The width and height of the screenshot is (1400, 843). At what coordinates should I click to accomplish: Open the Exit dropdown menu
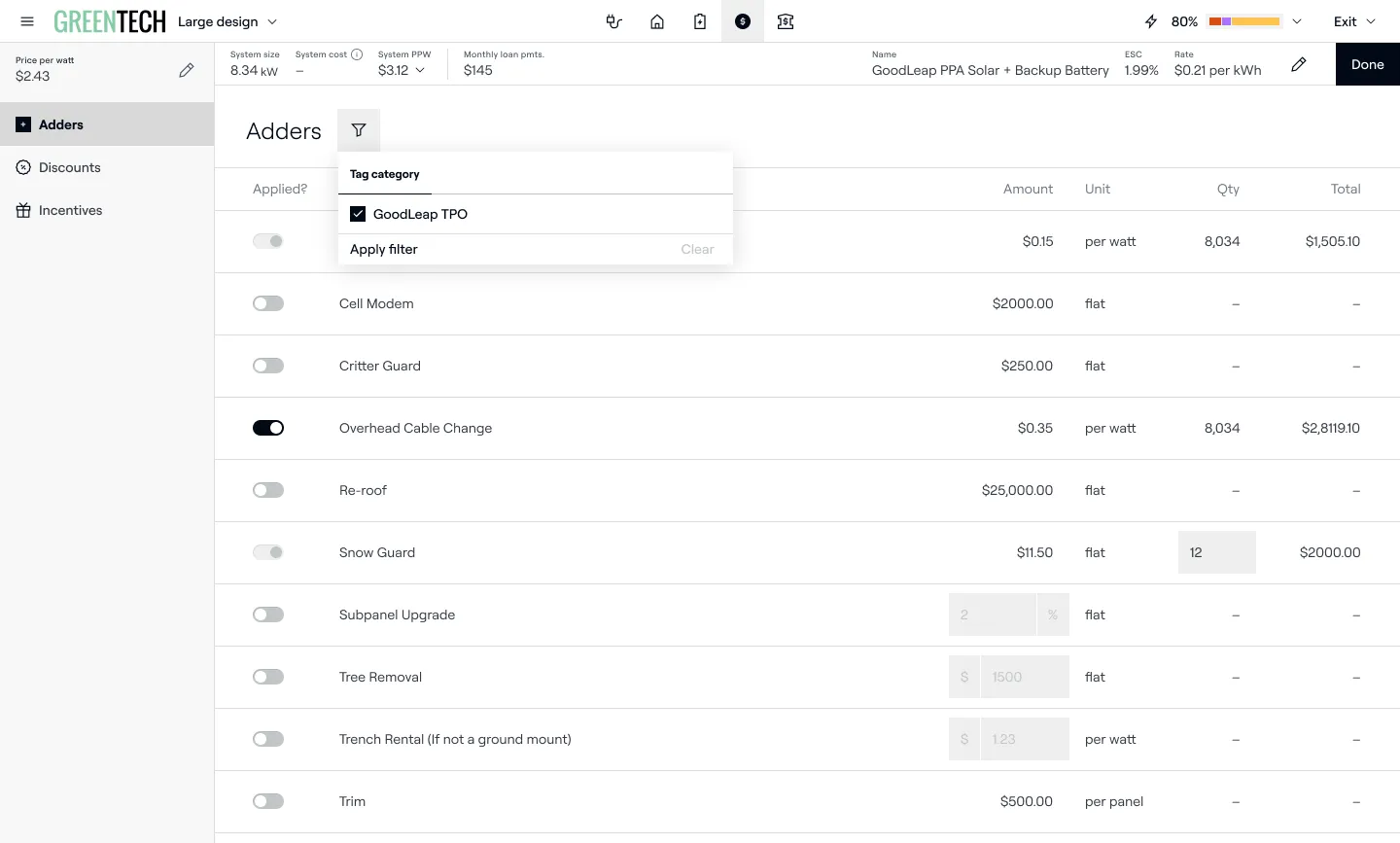pyautogui.click(x=1354, y=20)
